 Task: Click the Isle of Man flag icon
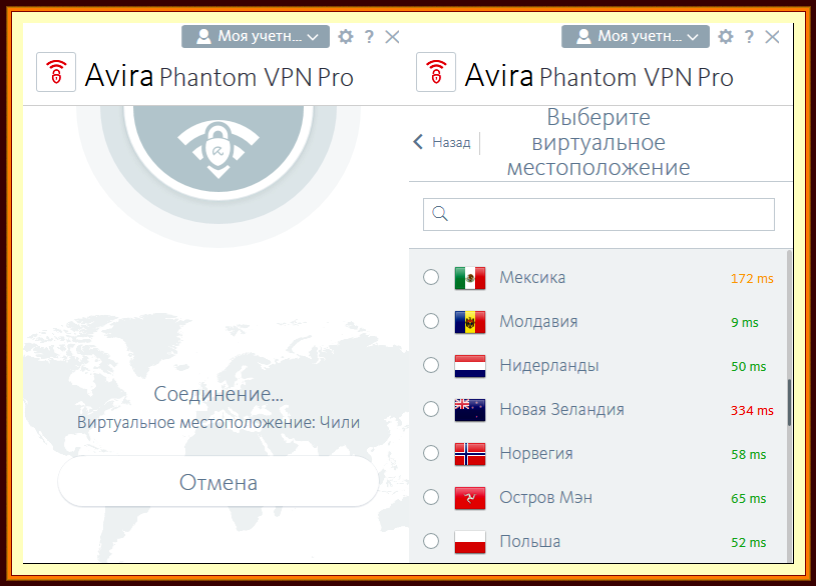pos(470,498)
